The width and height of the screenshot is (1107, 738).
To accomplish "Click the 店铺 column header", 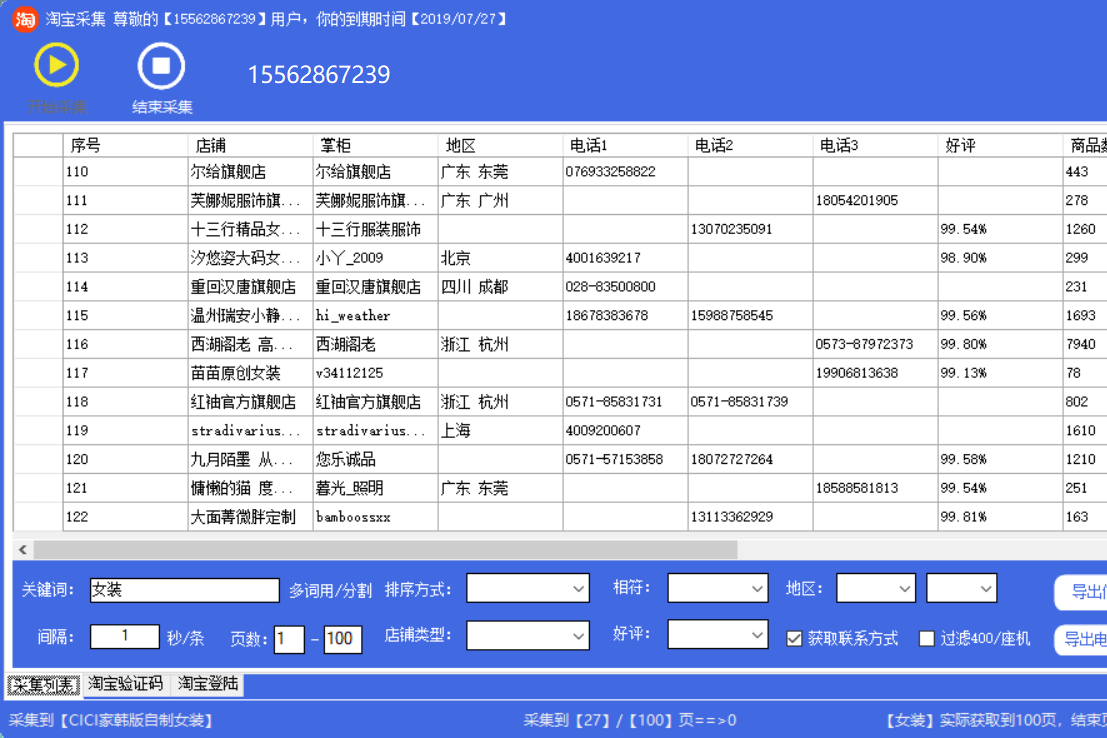I will (x=250, y=145).
